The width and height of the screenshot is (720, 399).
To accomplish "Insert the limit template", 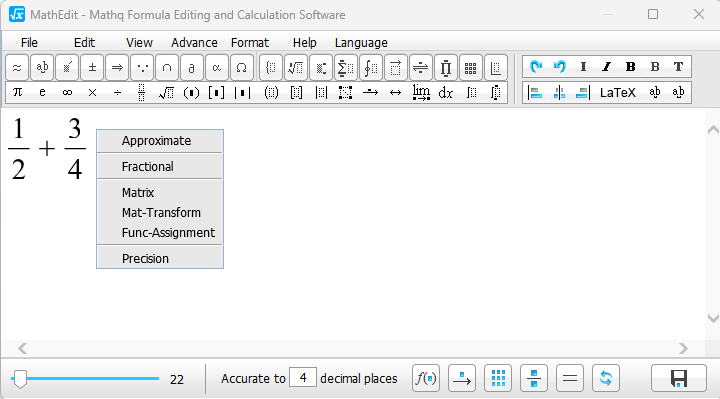I will (421, 92).
